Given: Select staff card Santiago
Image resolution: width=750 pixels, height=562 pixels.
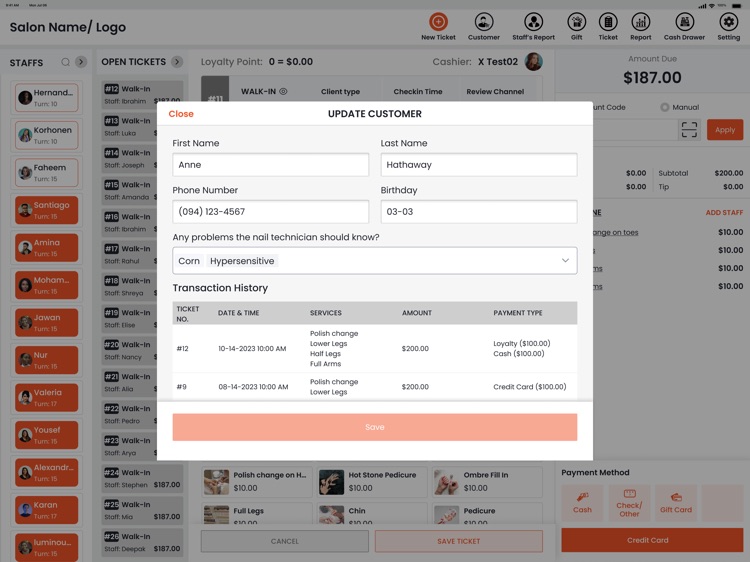Looking at the screenshot, I should (x=46, y=210).
